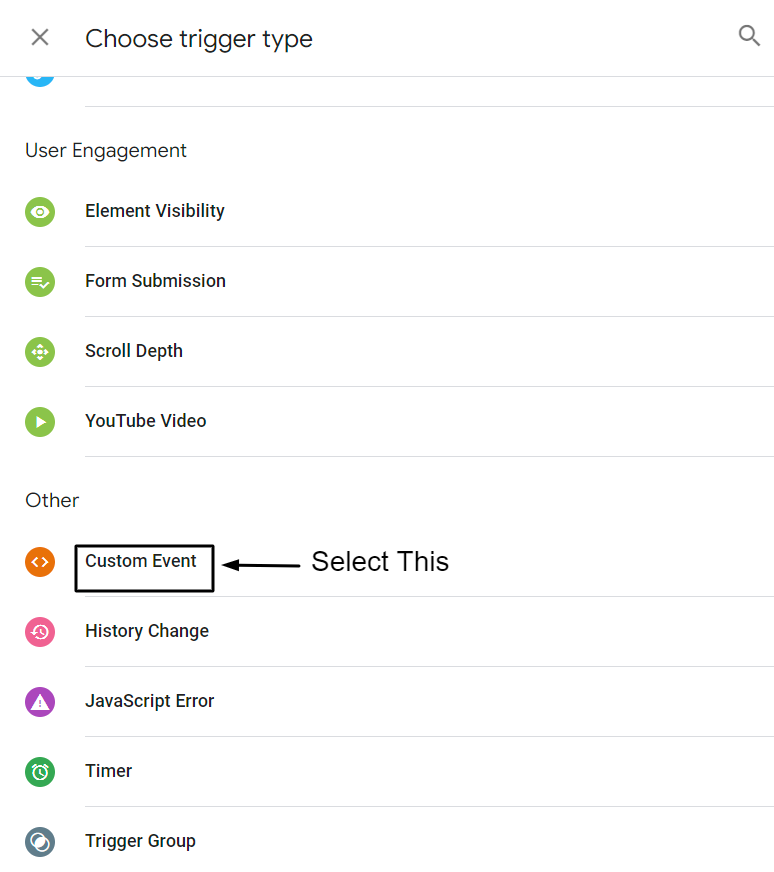Click the Form Submission checkmark icon

40,282
